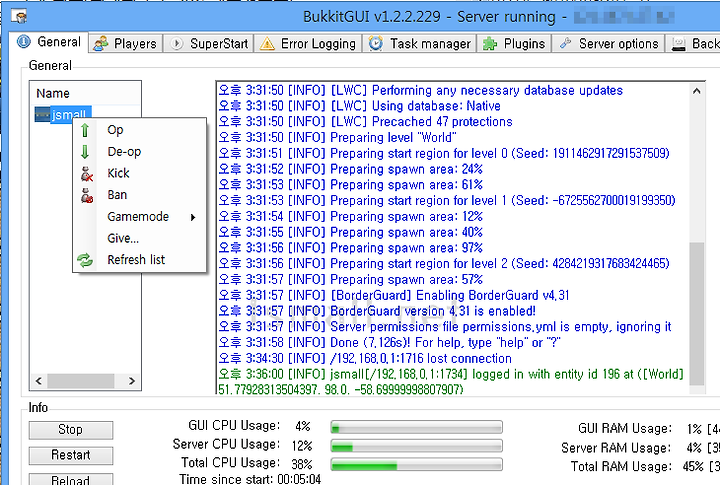Switch to the Players tab
This screenshot has width=720, height=485.
[126, 44]
